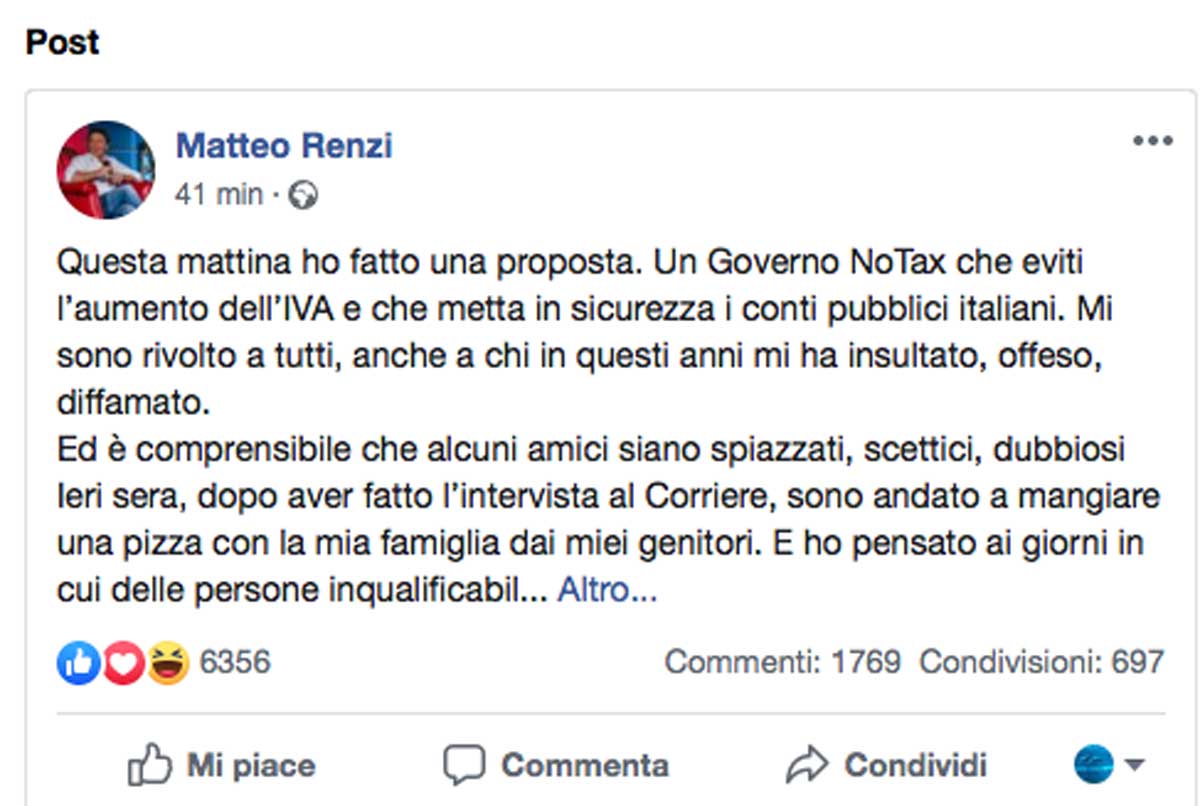Viewport: 1200px width, 806px height.
Task: Show the Commenti: 1769 comments
Action: tap(782, 662)
